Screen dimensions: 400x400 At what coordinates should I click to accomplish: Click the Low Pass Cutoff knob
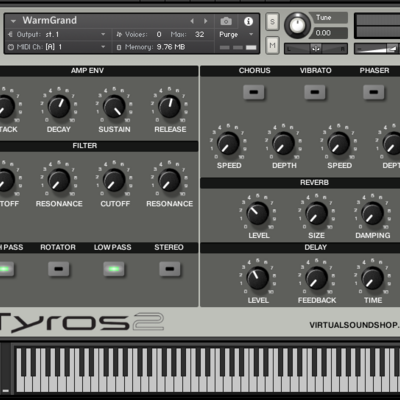[114, 180]
